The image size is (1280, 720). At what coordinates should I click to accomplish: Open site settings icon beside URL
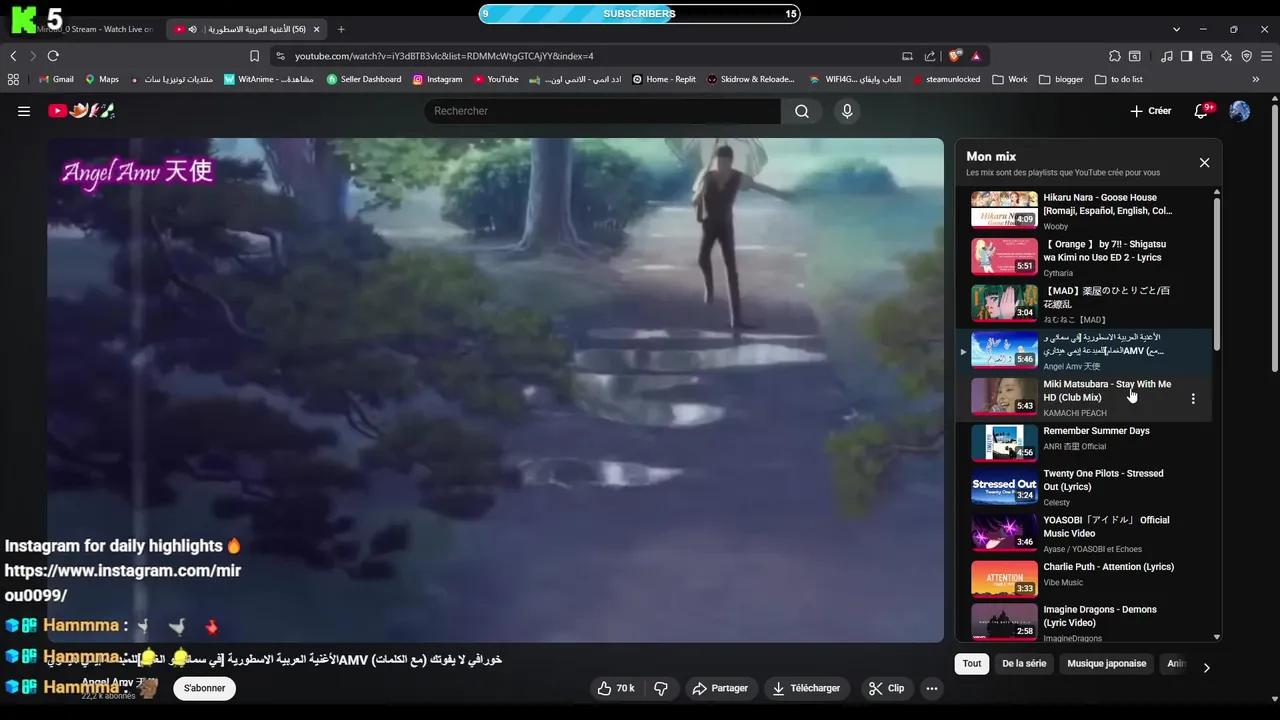click(280, 56)
